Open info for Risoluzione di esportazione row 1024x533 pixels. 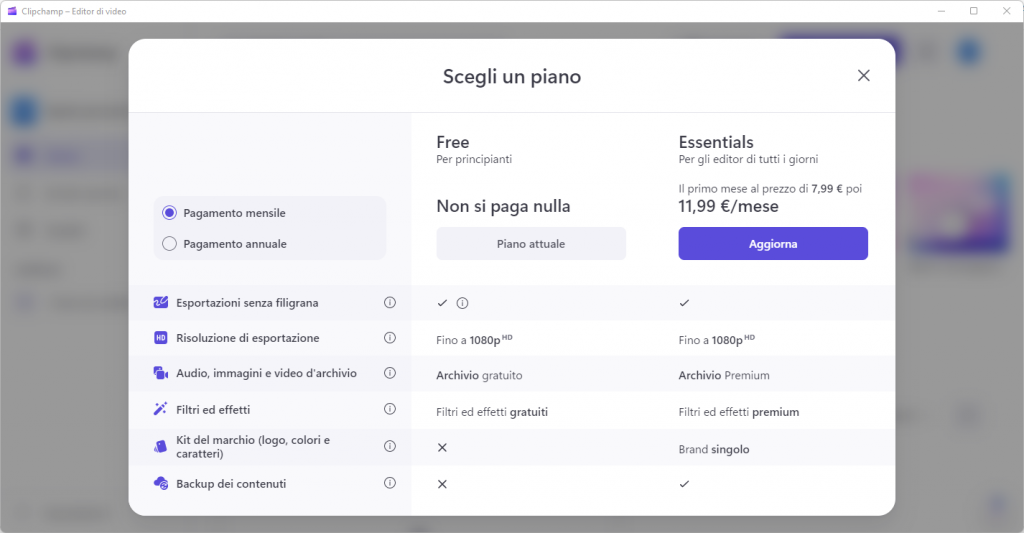(x=390, y=338)
